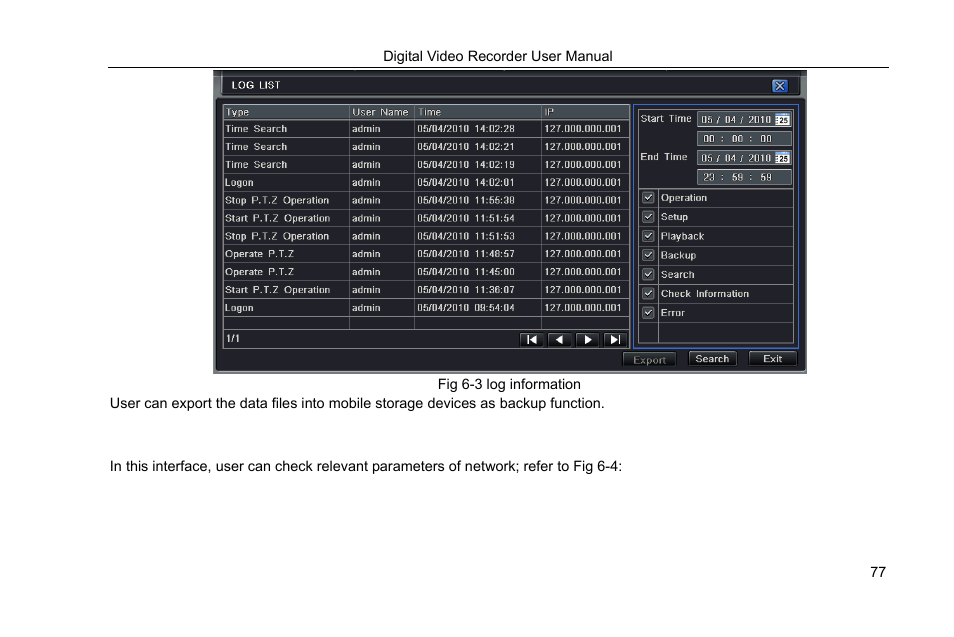The width and height of the screenshot is (954, 637).
Task: Open Start Time calendar picker icon
Action: point(782,119)
